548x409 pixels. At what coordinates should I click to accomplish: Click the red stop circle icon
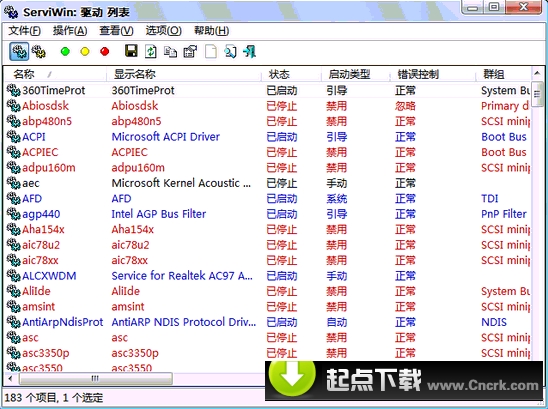pyautogui.click(x=104, y=52)
